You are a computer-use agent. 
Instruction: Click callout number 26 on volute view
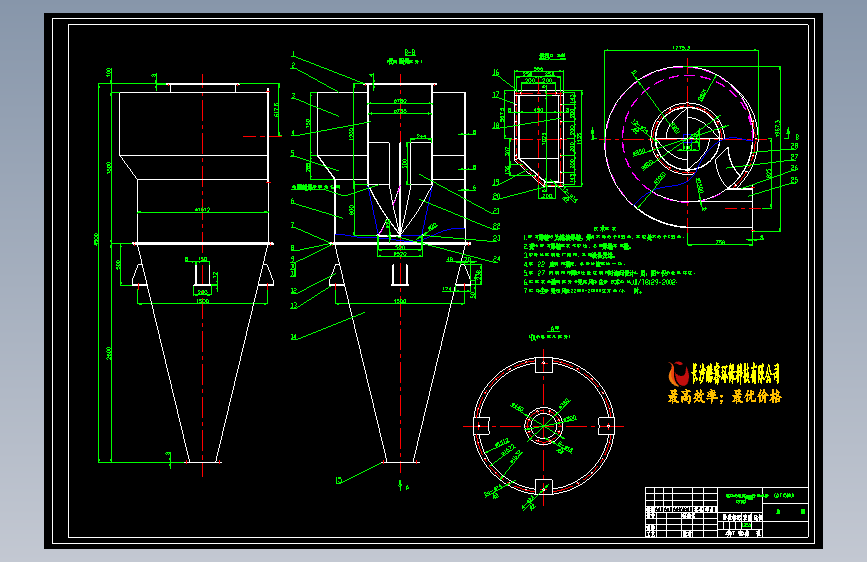pyautogui.click(x=795, y=168)
